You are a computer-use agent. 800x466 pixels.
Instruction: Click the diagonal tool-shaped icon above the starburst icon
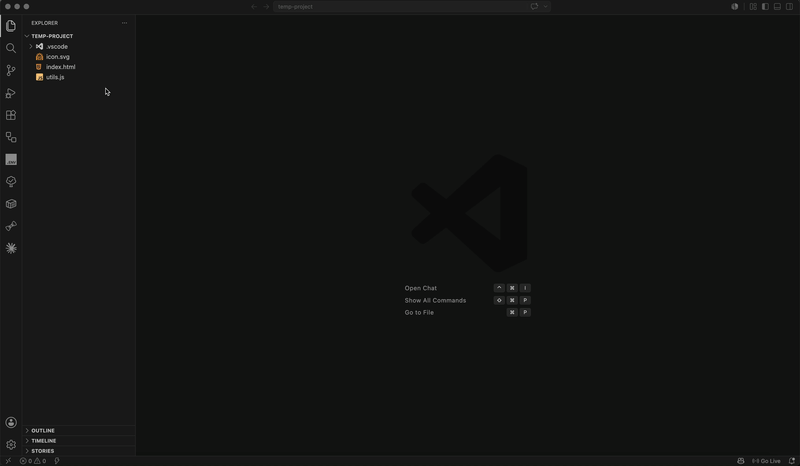(x=11, y=226)
